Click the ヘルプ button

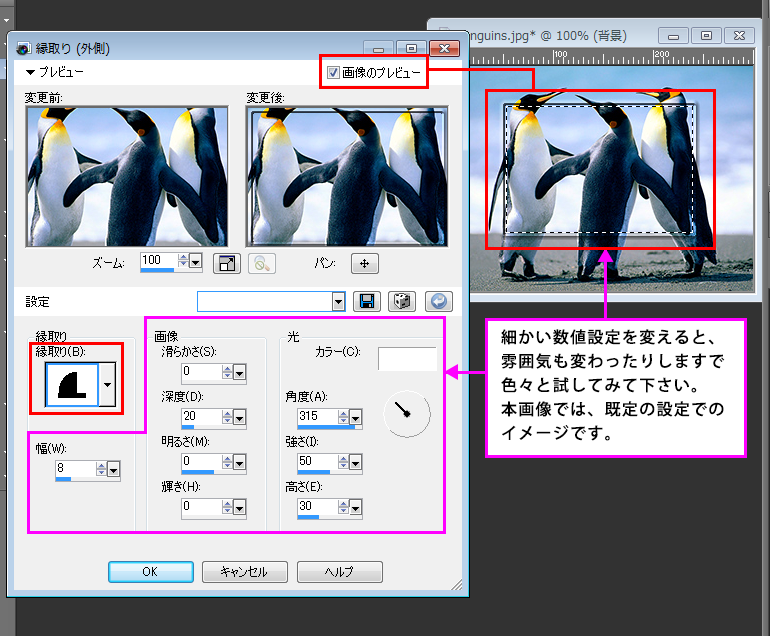click(x=339, y=572)
